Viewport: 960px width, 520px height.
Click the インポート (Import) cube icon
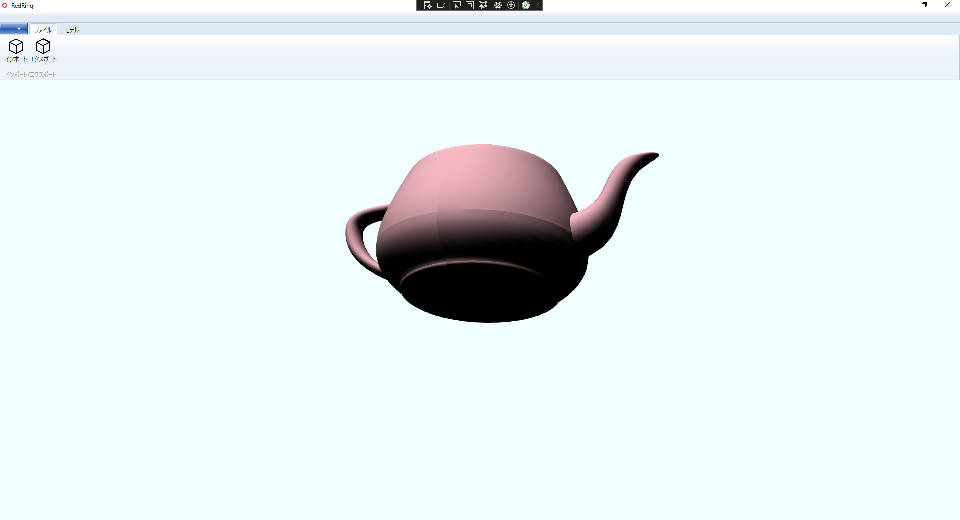tap(16, 47)
